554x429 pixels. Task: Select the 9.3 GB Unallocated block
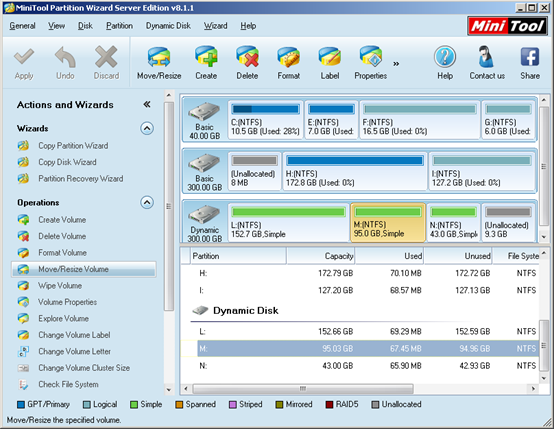(508, 223)
